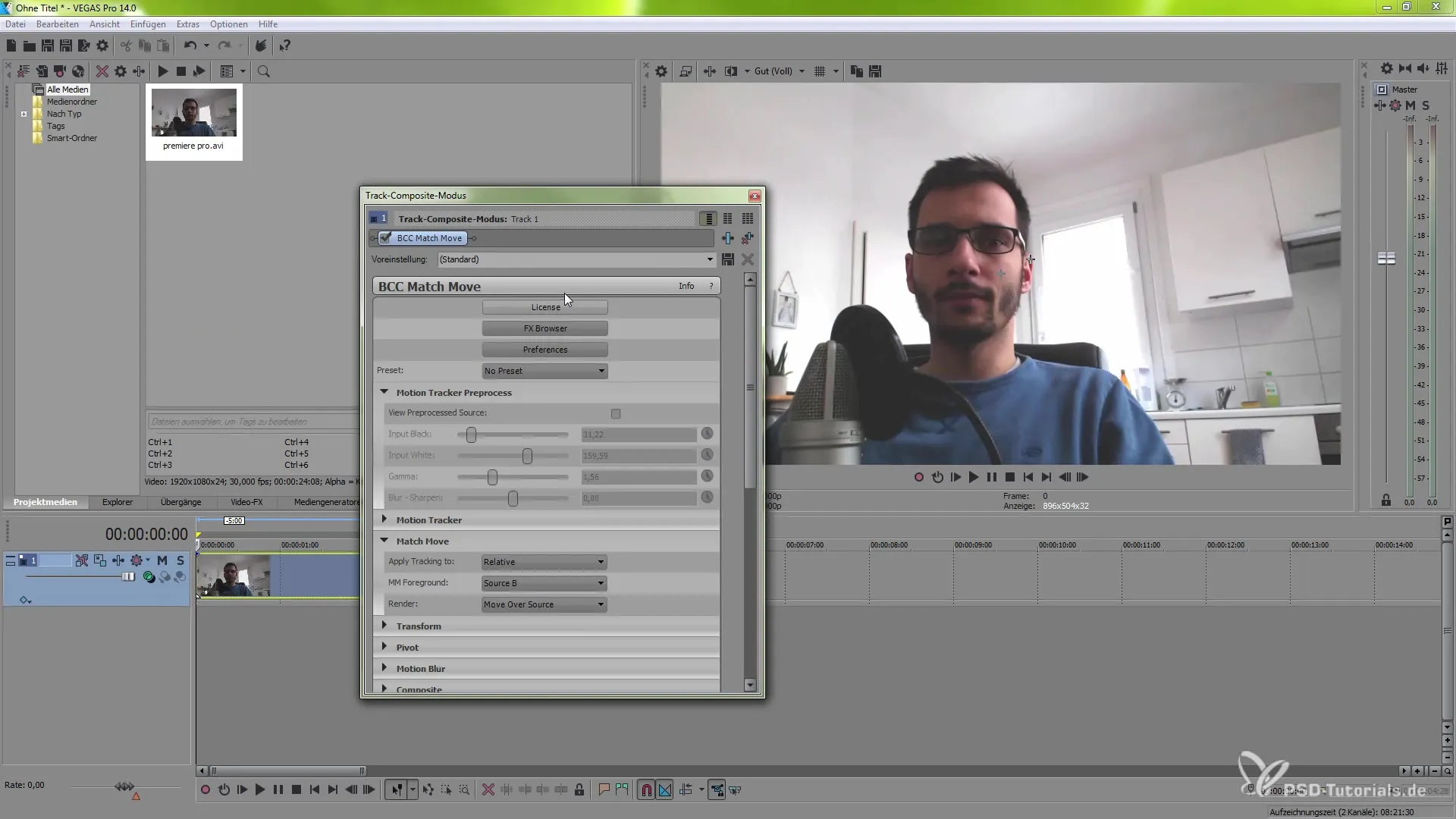
Task: Open the Einfügen menu
Action: tap(148, 24)
